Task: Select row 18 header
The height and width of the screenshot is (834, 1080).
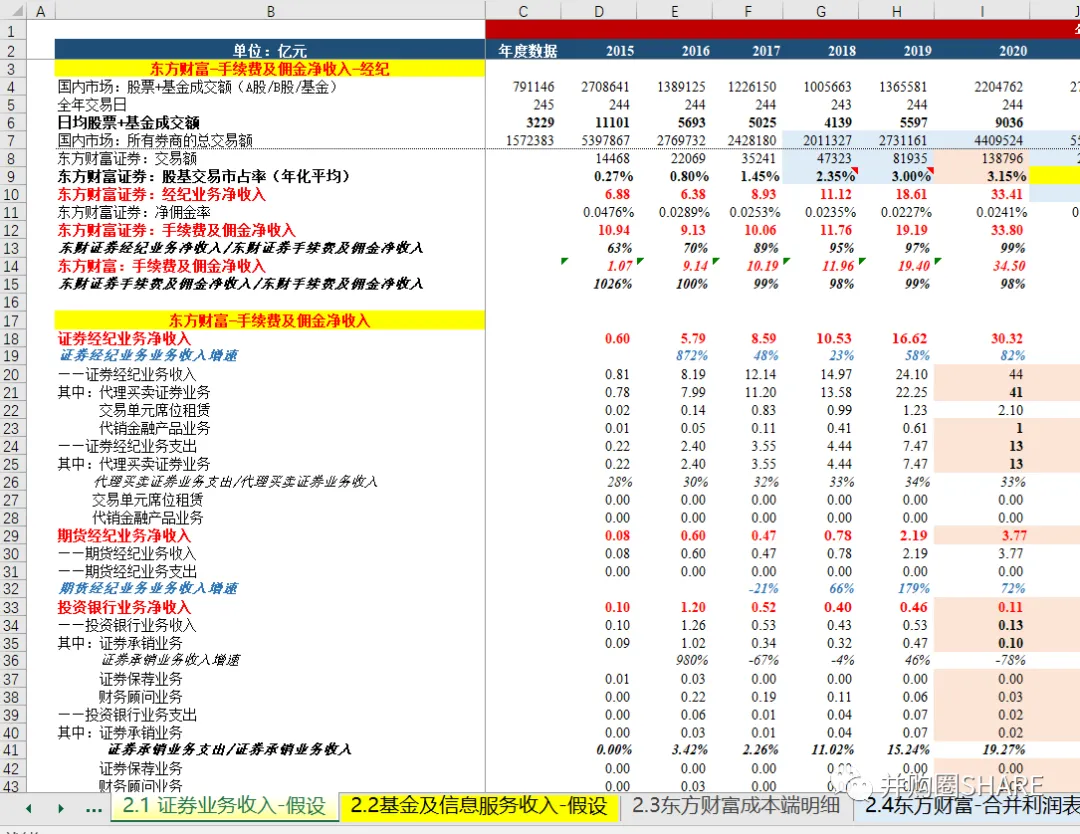Action: (x=11, y=338)
